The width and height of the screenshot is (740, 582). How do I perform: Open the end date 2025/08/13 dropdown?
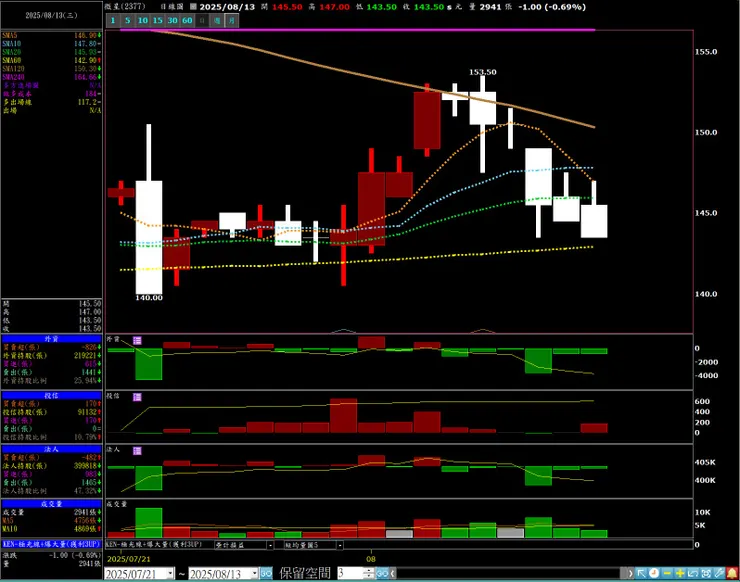pos(254,574)
